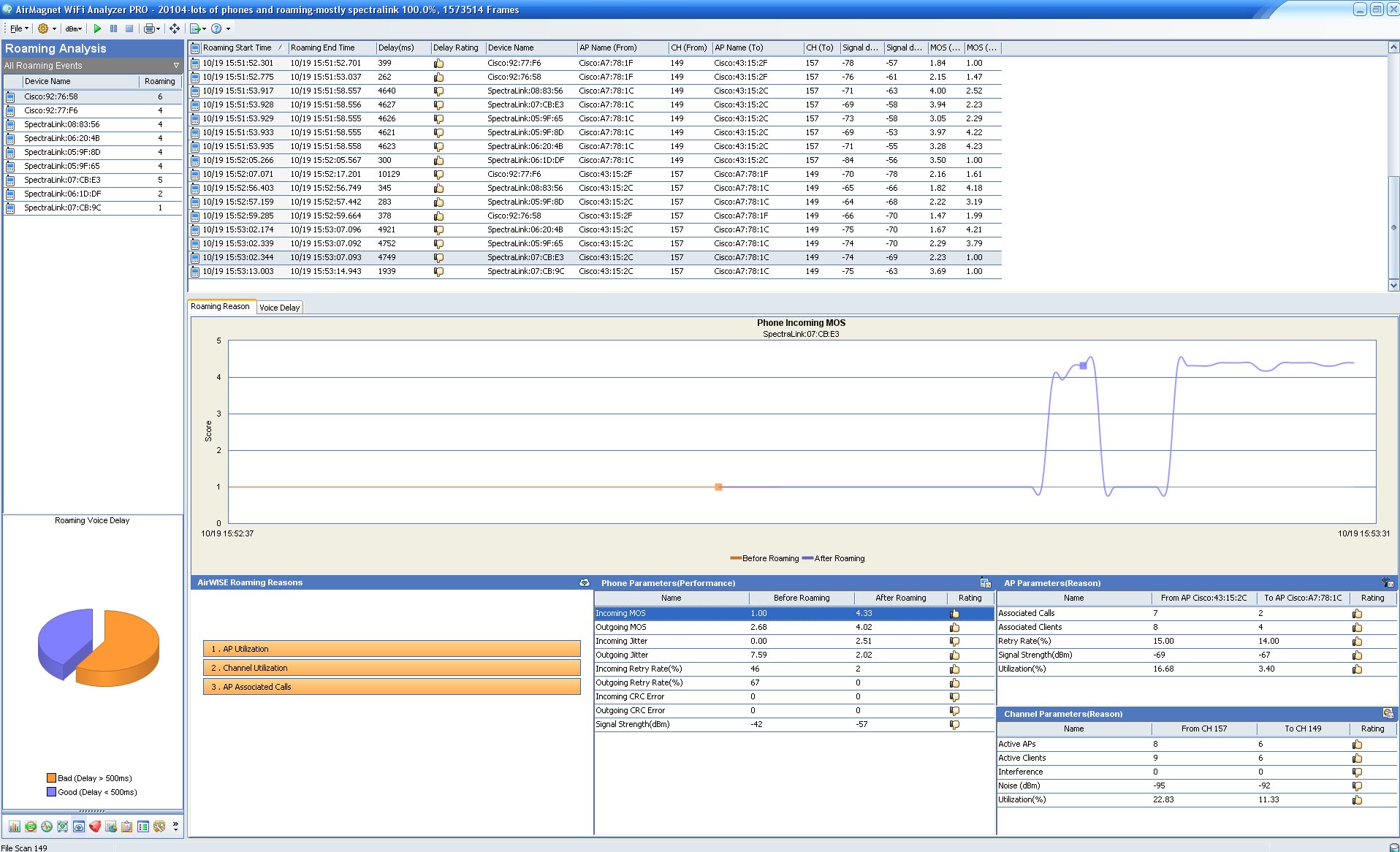Select device SpectraLink:07:CB:9C in device list
Screen dimensions: 1400x852
coord(93,208)
